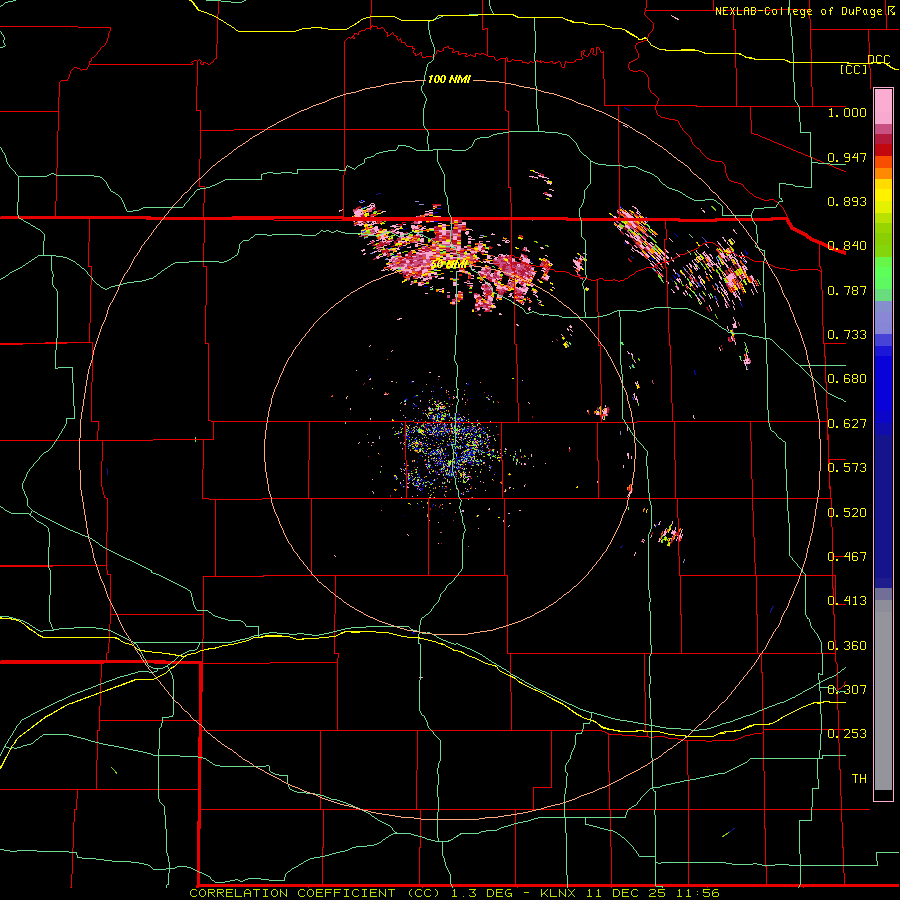
Task: Click the 0.680 scale label
Action: tap(847, 379)
